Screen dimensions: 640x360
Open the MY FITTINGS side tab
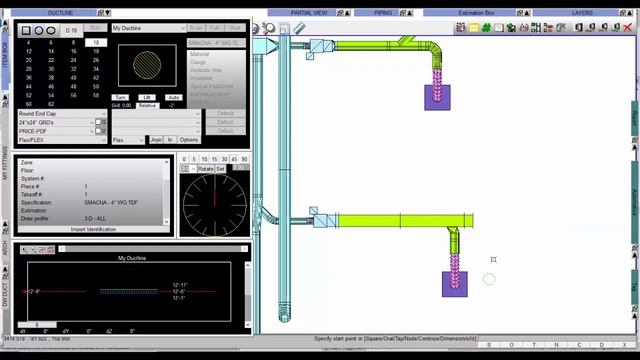point(5,162)
